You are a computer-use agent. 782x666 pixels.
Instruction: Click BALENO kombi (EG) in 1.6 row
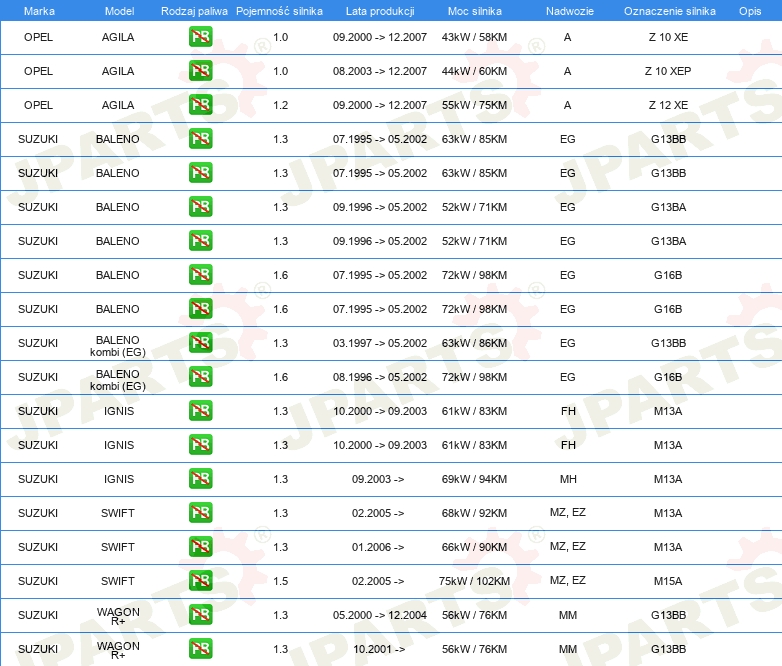(x=118, y=380)
